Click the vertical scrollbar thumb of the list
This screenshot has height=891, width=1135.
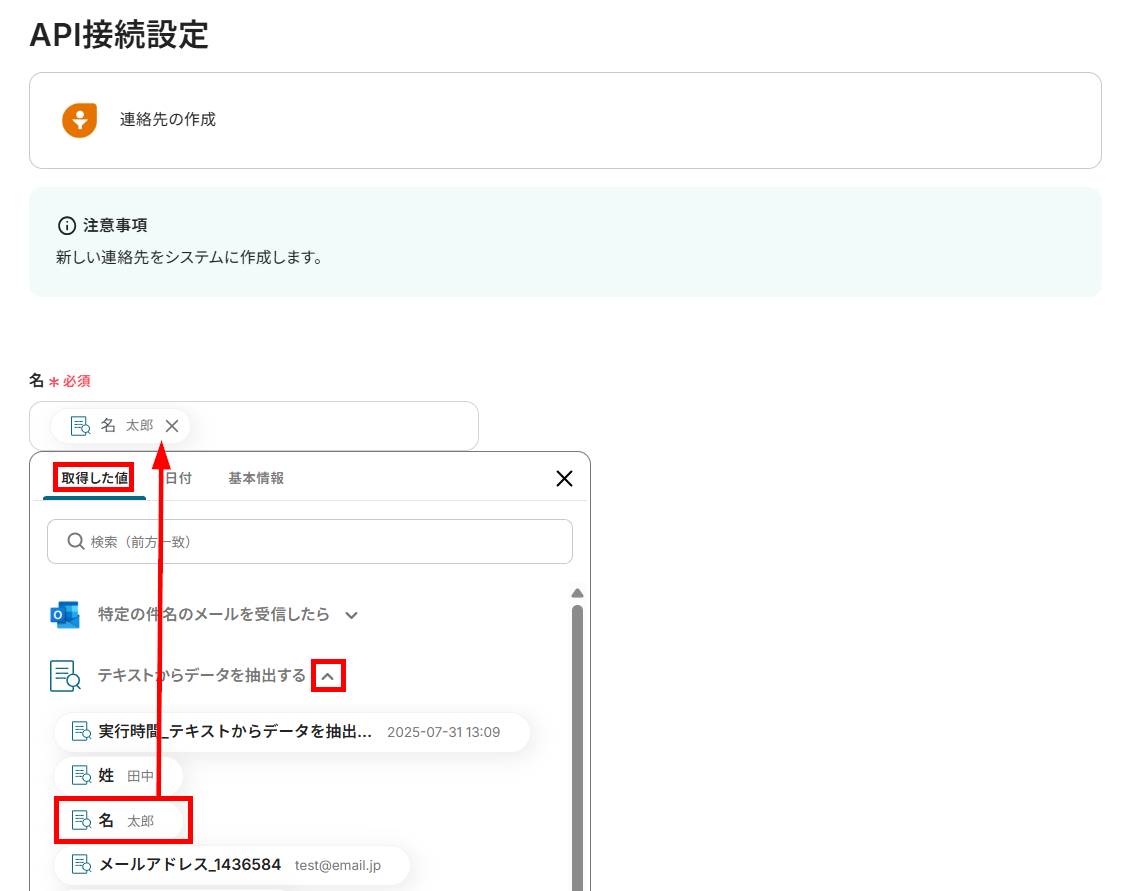[577, 748]
